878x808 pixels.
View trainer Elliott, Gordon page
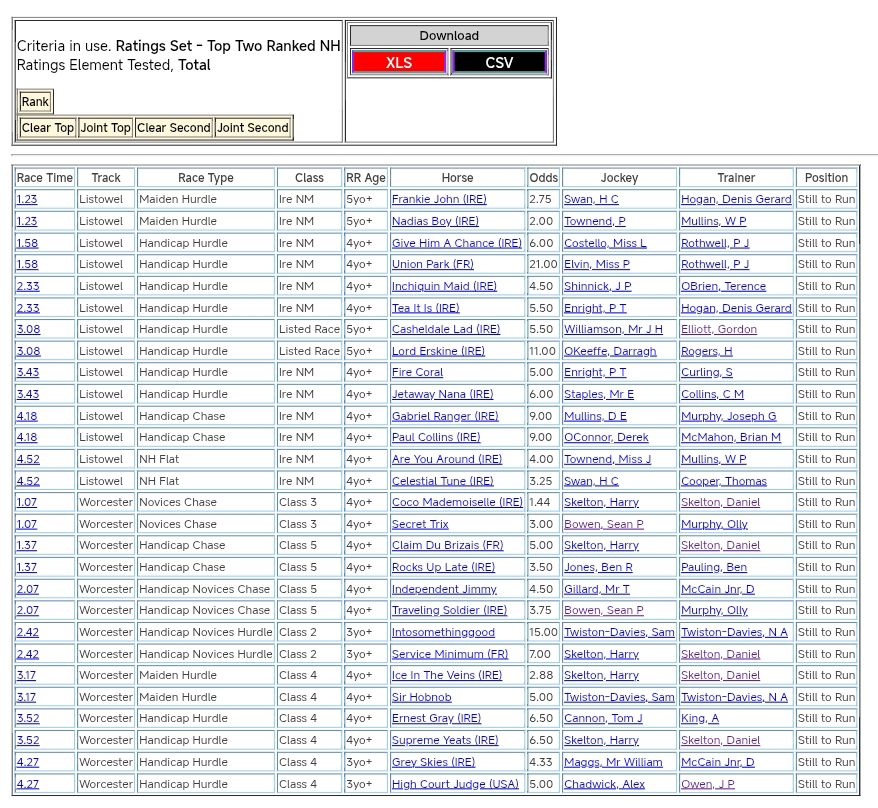(x=718, y=330)
